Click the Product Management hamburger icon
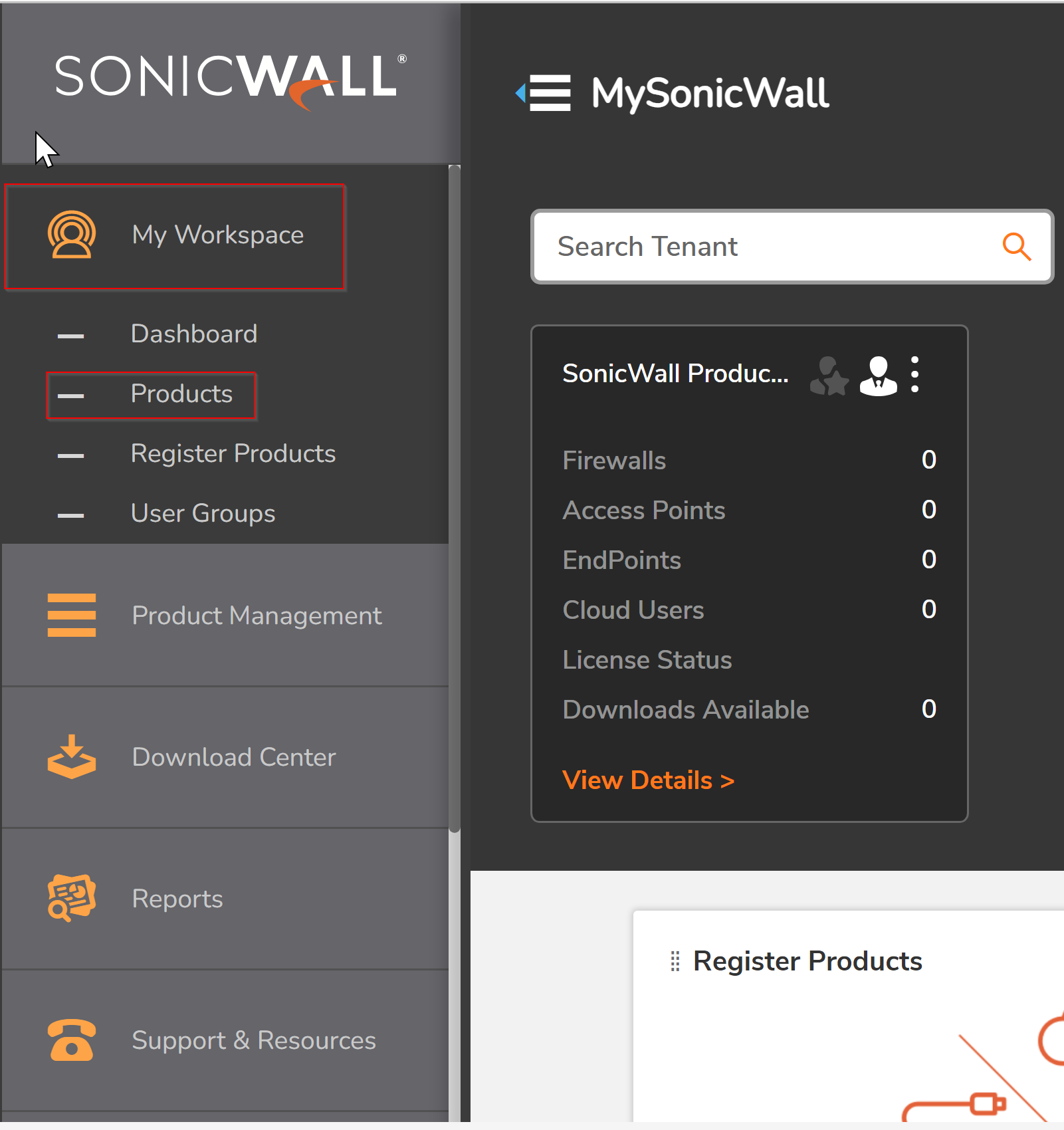The image size is (1064, 1130). point(71,615)
